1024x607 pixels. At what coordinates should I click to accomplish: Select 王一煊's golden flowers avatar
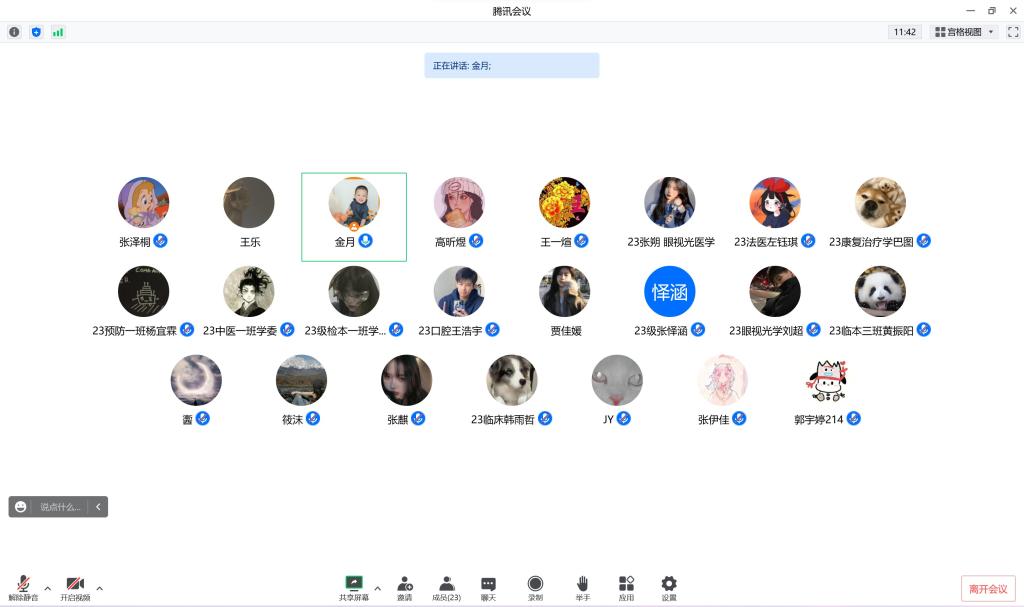coord(564,203)
